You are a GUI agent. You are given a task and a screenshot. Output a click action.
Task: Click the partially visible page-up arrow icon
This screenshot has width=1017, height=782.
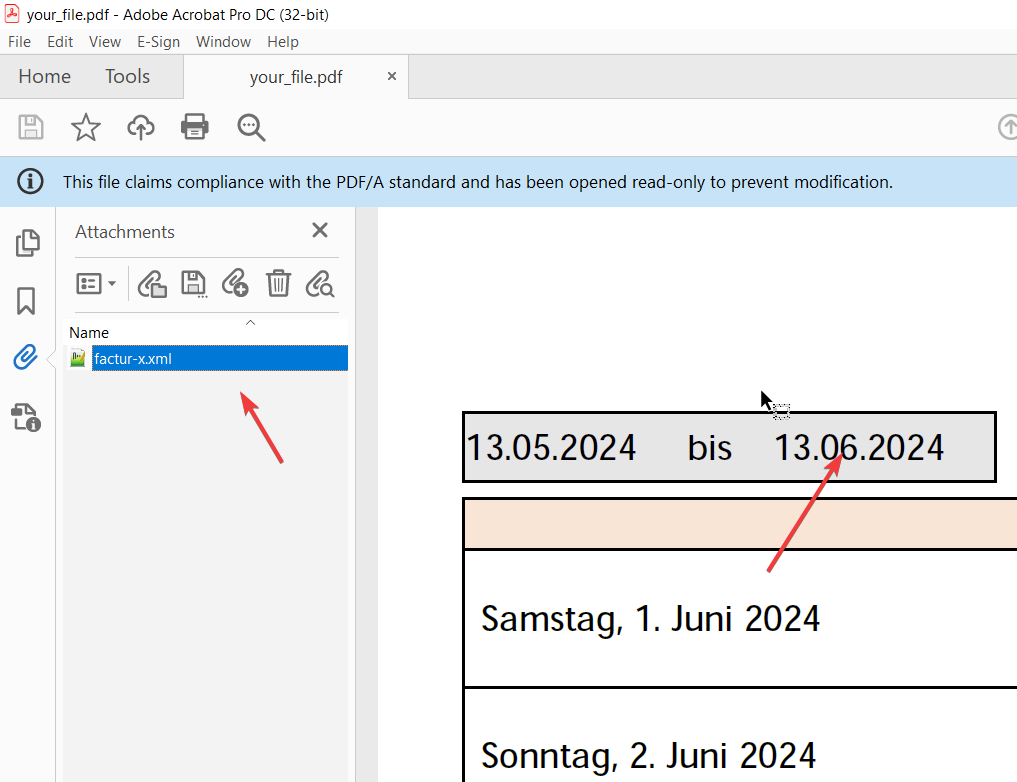click(1007, 126)
